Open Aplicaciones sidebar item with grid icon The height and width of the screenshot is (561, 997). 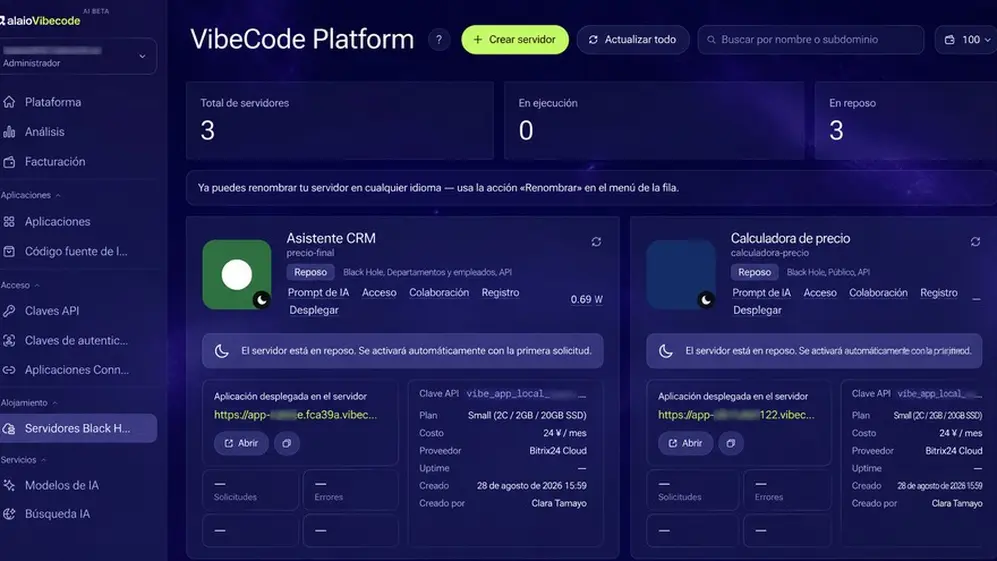pos(57,221)
